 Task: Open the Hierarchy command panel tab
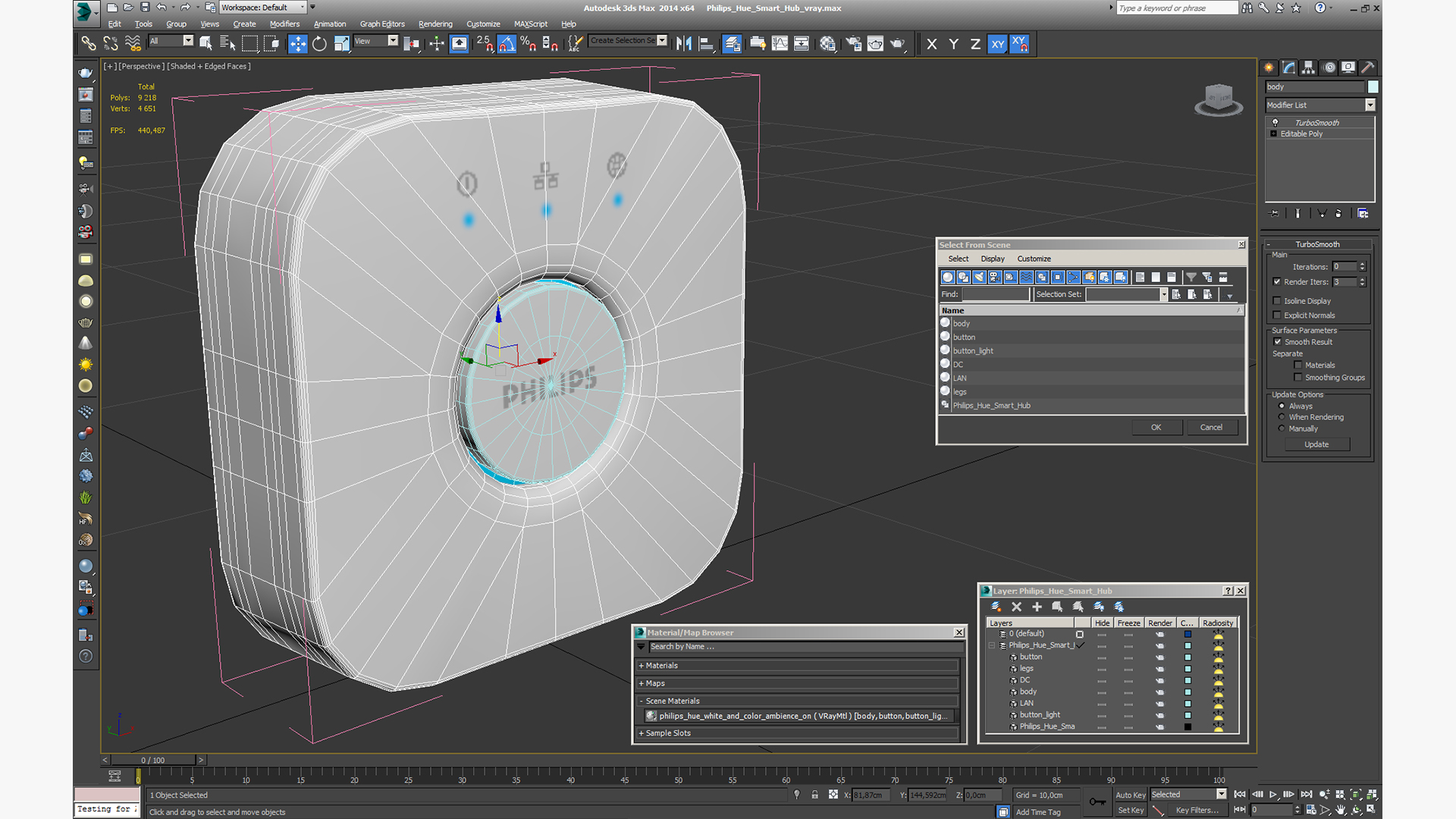pos(1308,67)
